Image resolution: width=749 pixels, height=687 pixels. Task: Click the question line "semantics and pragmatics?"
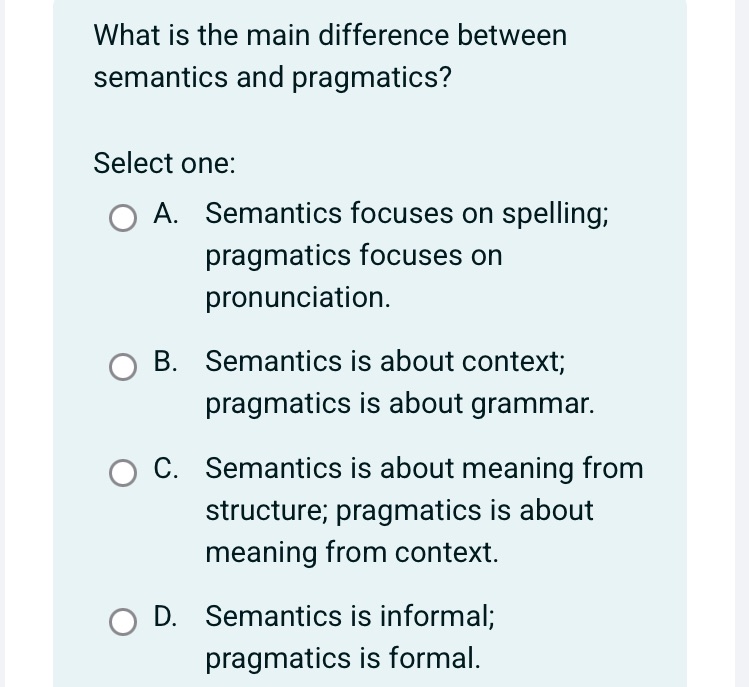[272, 78]
